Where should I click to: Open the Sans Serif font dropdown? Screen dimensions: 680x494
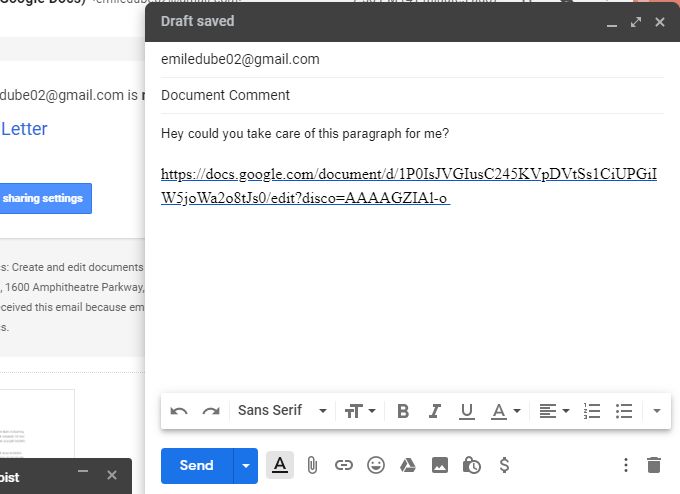click(282, 410)
